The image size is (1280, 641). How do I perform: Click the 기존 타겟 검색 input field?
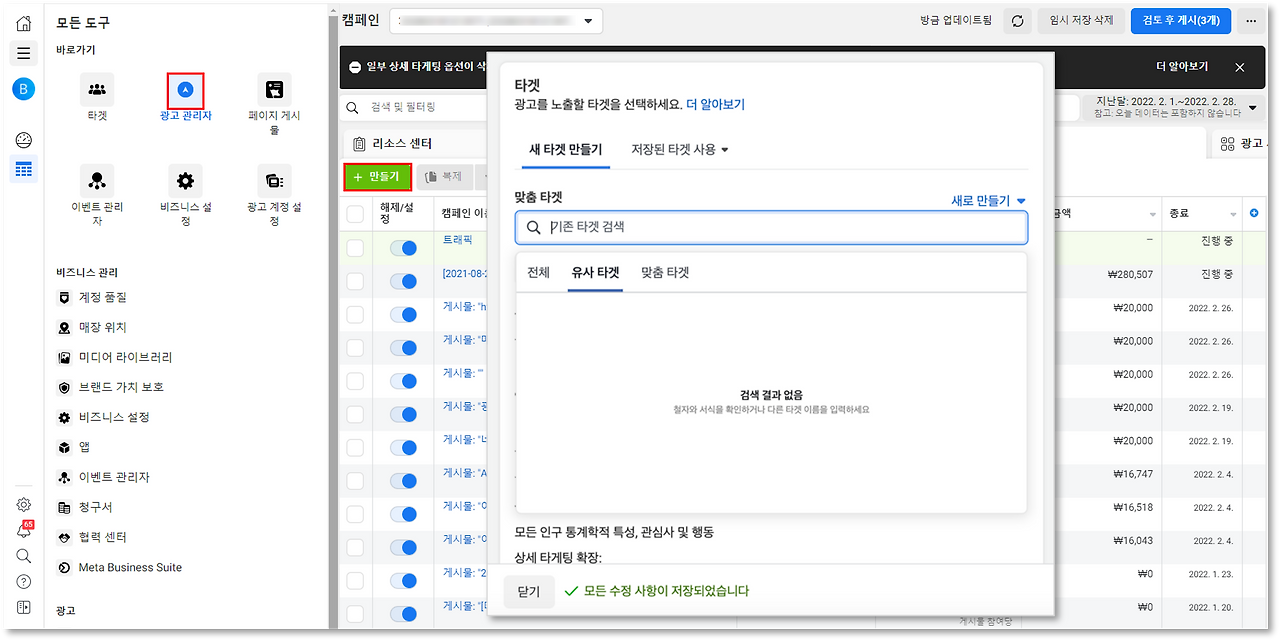(x=771, y=227)
